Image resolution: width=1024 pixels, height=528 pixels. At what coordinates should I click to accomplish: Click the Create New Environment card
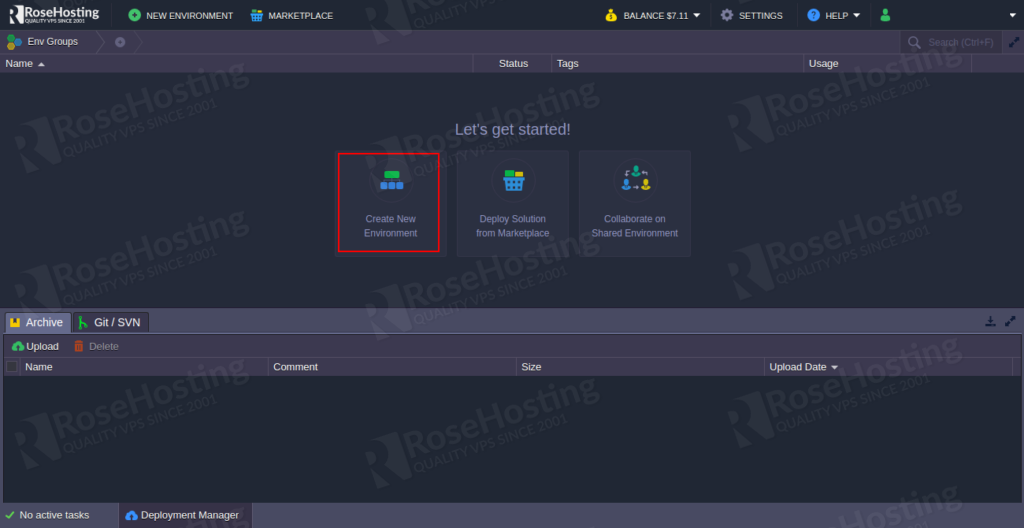(389, 203)
